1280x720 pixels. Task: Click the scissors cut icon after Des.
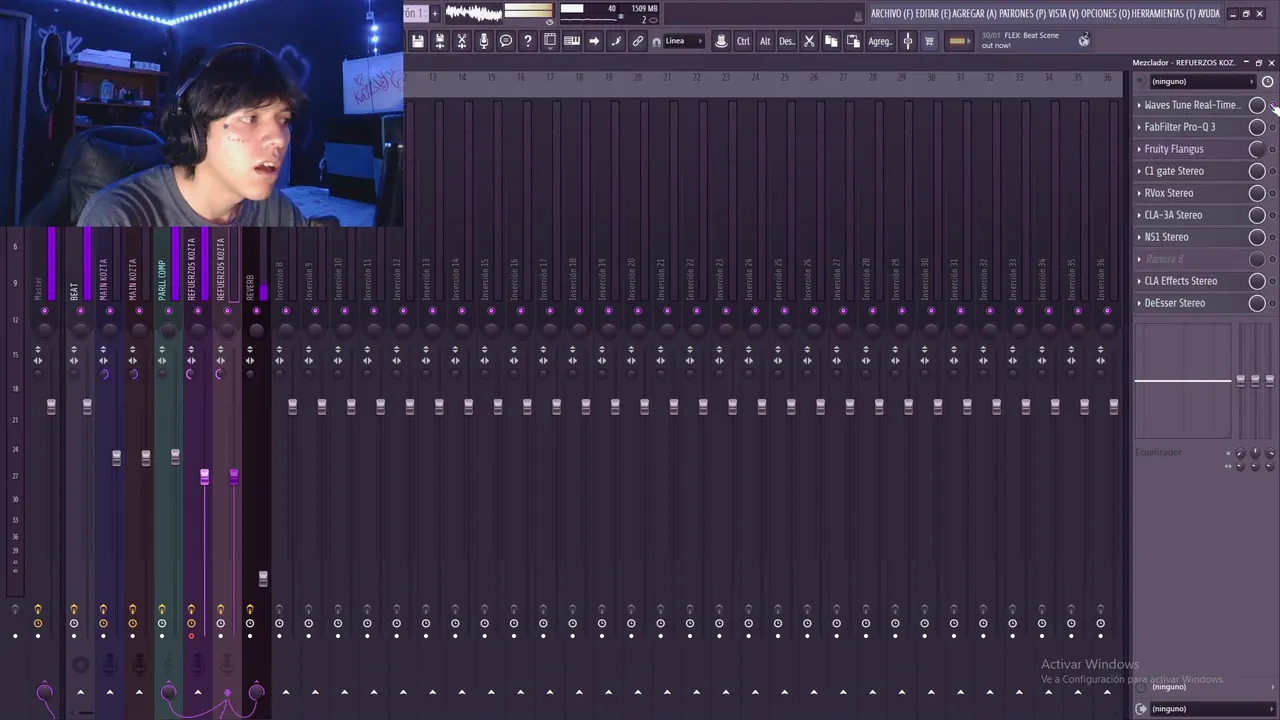809,41
